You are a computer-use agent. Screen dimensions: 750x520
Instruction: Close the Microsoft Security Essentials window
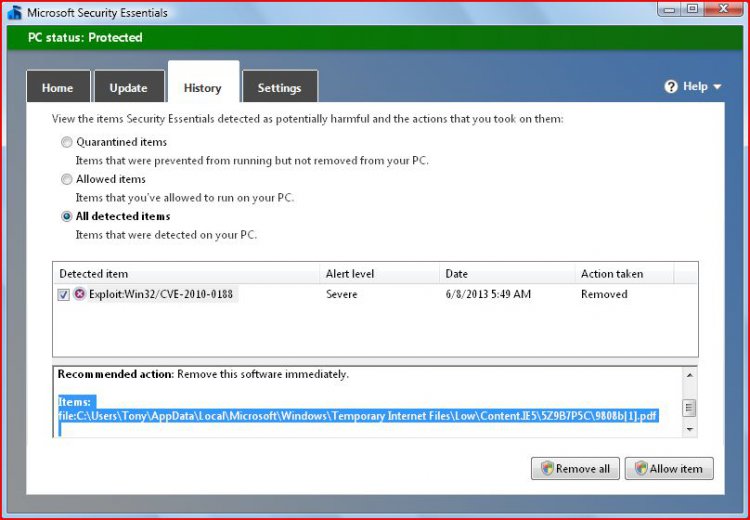pos(723,9)
